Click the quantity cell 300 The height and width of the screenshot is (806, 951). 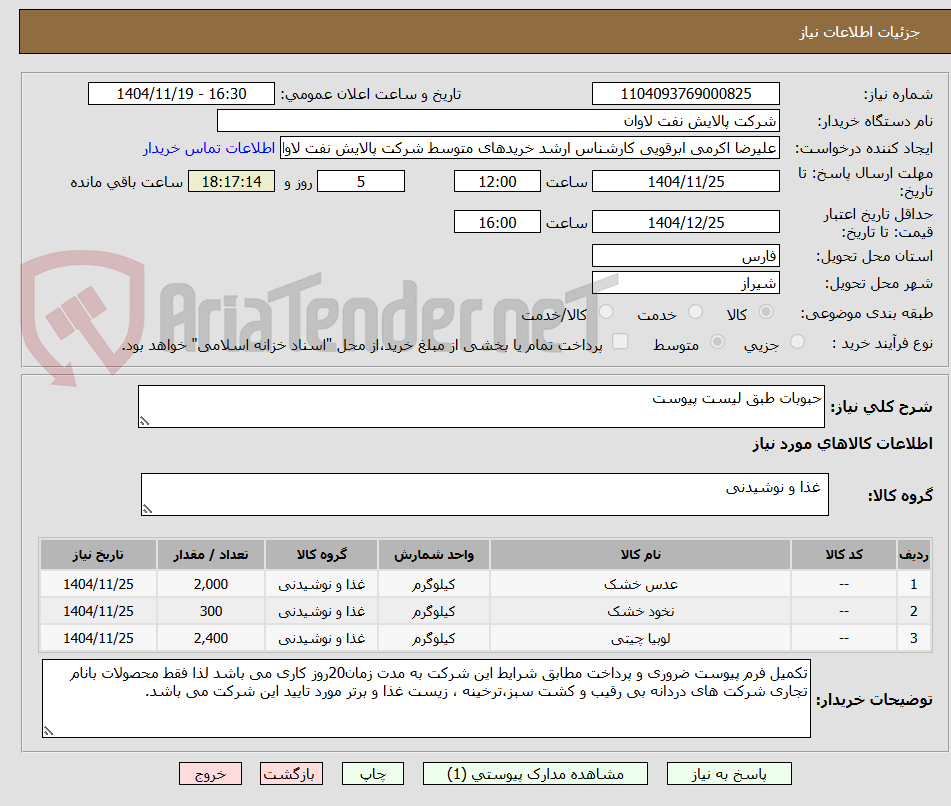pos(211,611)
